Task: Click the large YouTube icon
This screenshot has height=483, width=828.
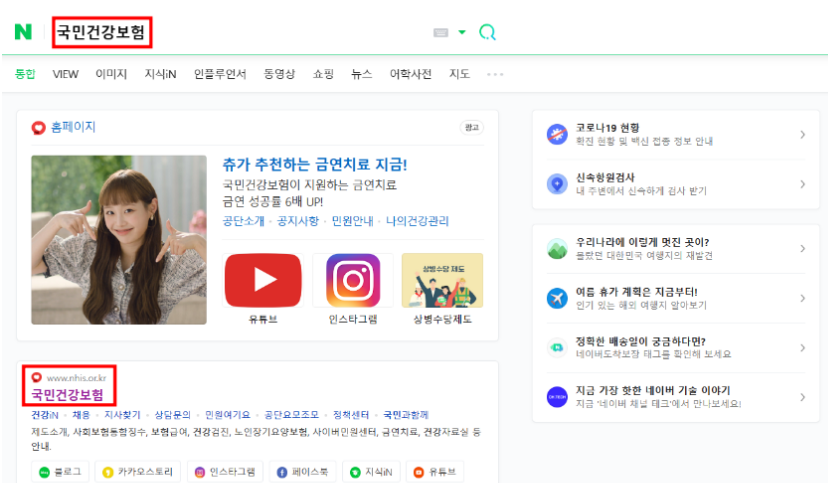Action: pos(263,280)
